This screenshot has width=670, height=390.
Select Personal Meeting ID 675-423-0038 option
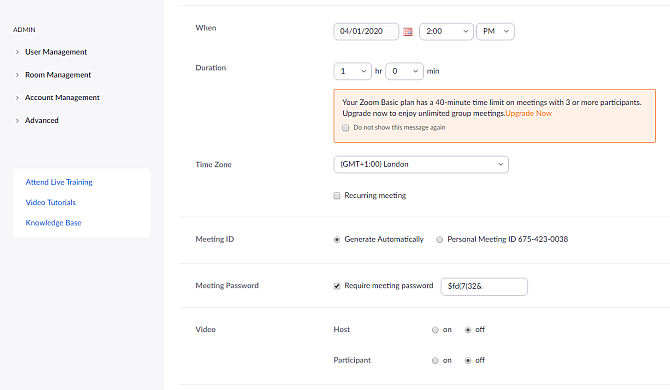(439, 240)
